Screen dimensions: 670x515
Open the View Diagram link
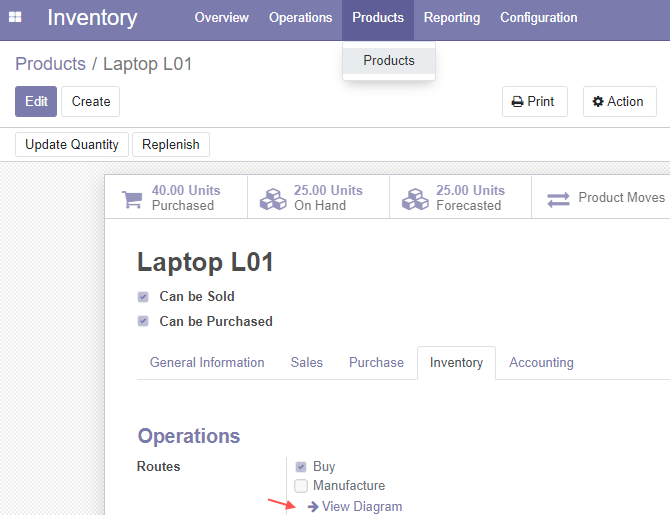[x=362, y=506]
